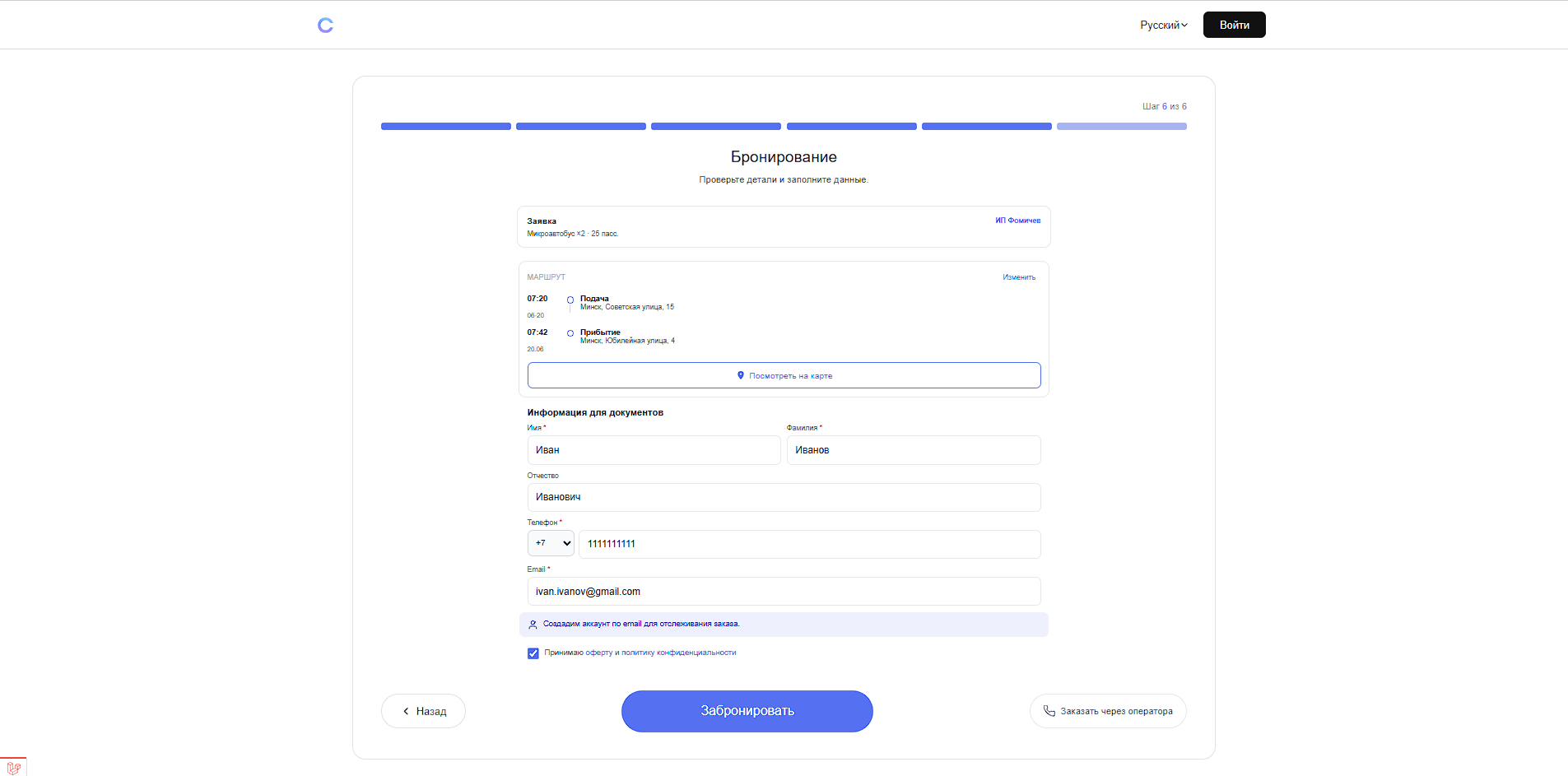Click the first progress step bar
Viewport: 1568px width, 776px height.
click(x=446, y=127)
